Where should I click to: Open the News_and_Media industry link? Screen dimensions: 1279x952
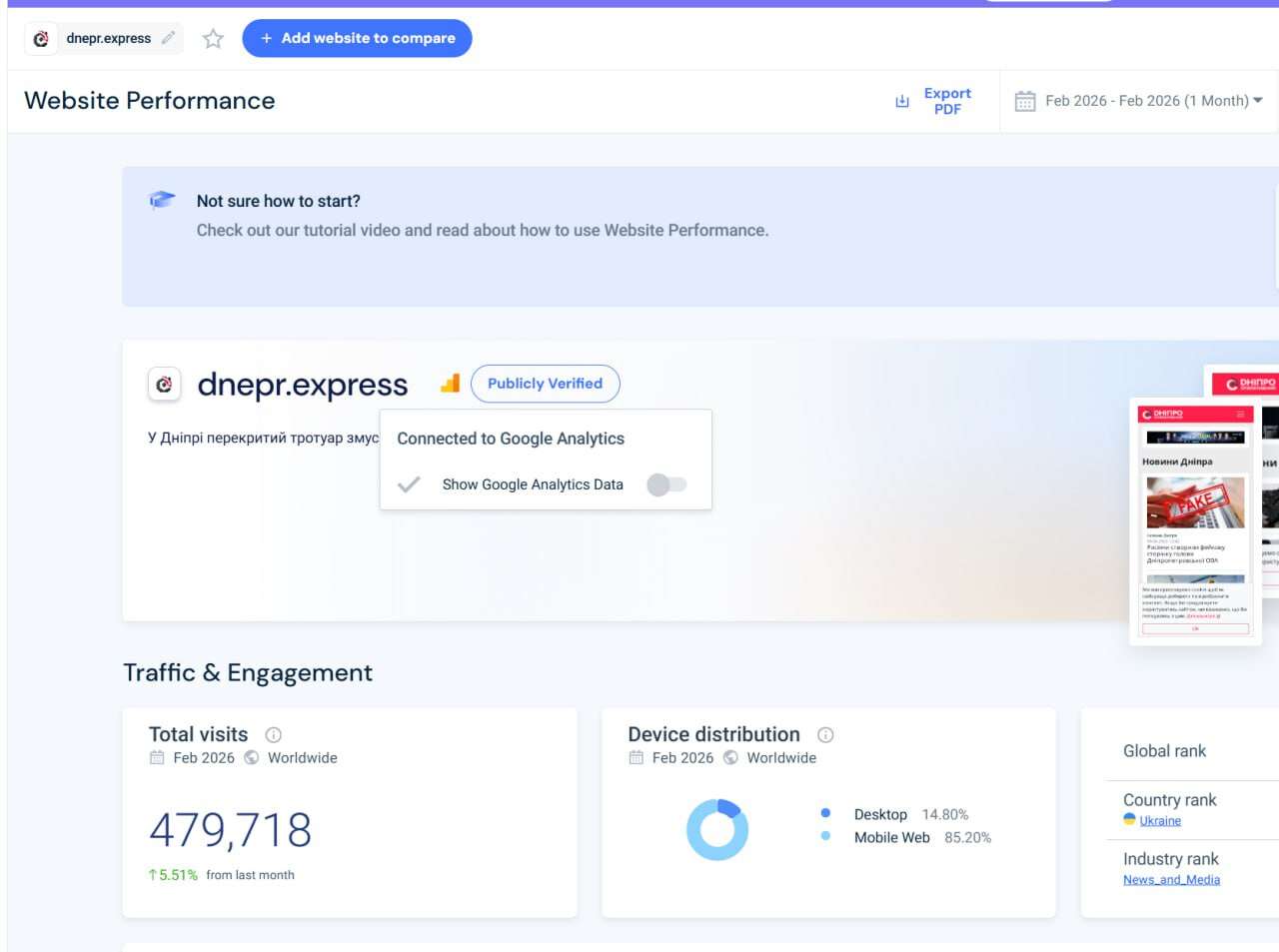pos(1171,880)
